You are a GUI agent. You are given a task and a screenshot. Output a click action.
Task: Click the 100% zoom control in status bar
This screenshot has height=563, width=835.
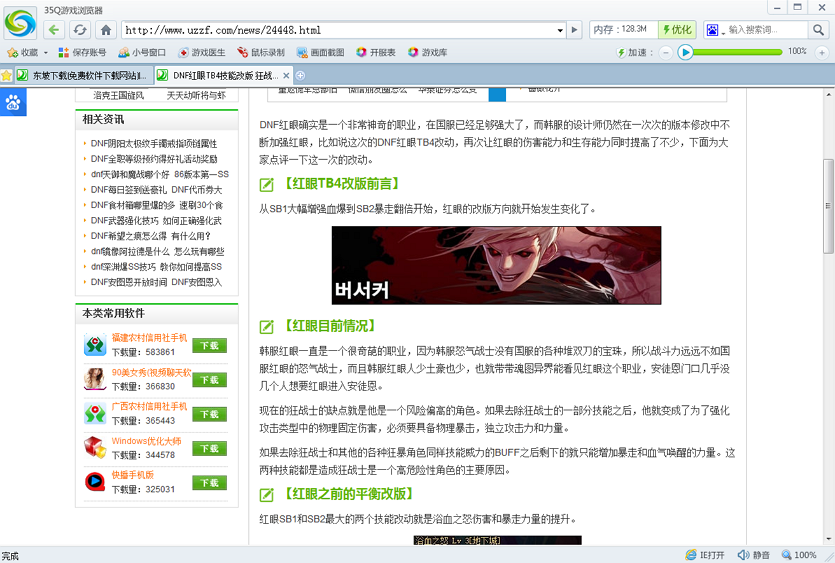[799, 555]
